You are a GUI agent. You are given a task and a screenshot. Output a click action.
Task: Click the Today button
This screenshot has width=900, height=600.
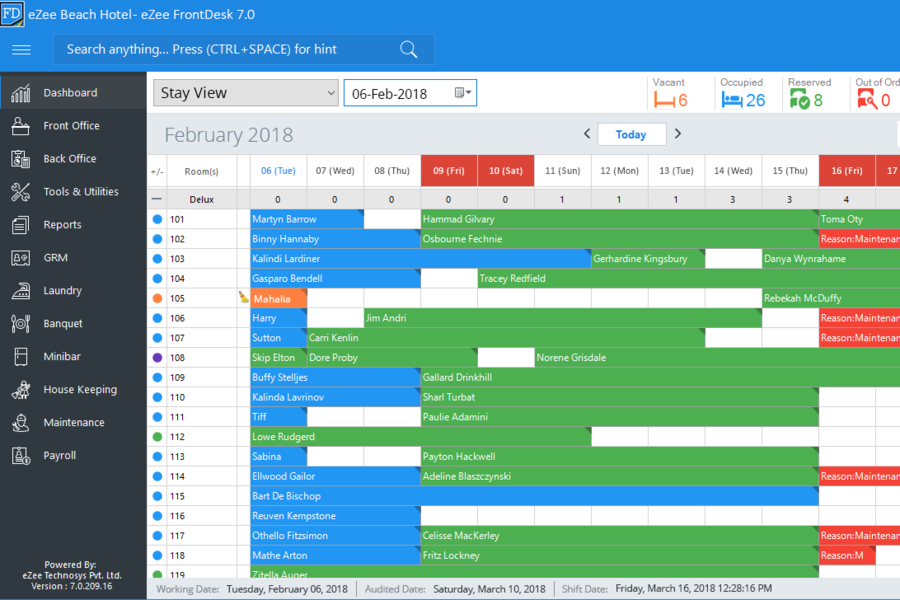click(631, 134)
